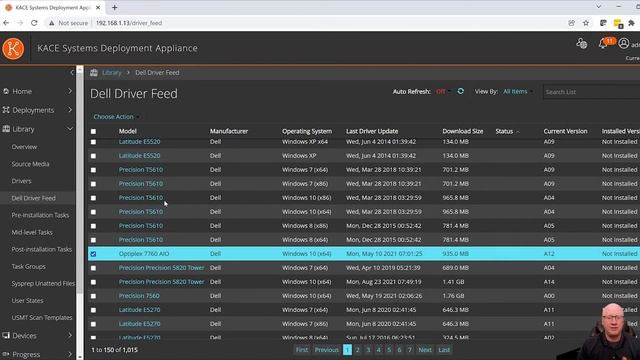Click the globe settings icon in header
Image resolution: width=640 pixels, height=360 pixels.
tap(582, 43)
